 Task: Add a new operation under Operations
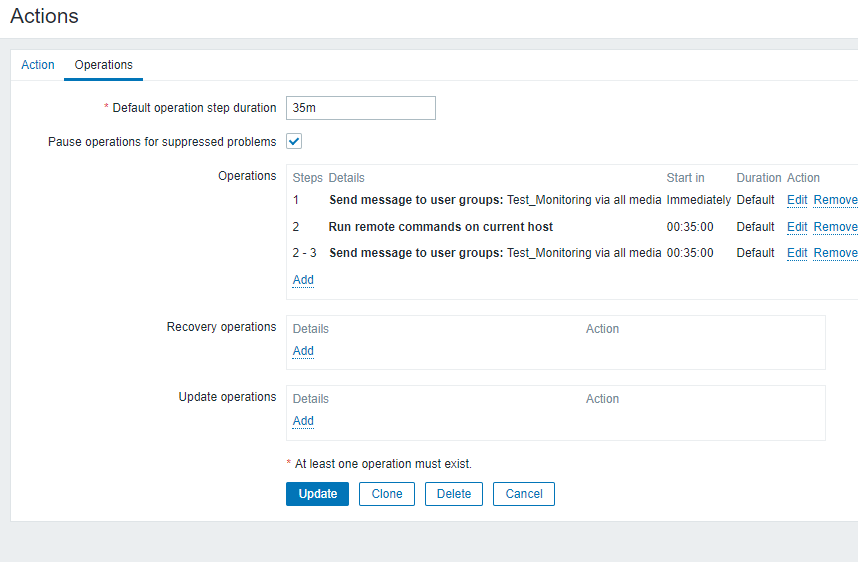pos(303,280)
